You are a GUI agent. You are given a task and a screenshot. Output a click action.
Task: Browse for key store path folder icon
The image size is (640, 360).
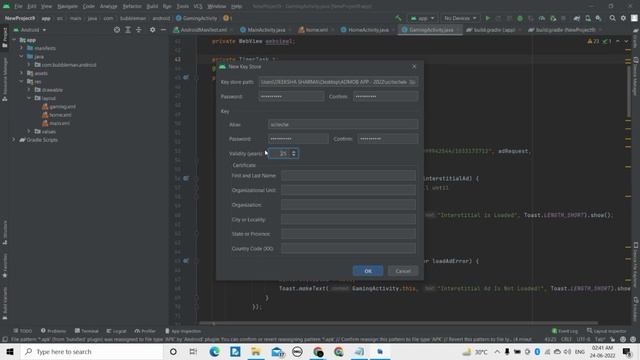[412, 82]
